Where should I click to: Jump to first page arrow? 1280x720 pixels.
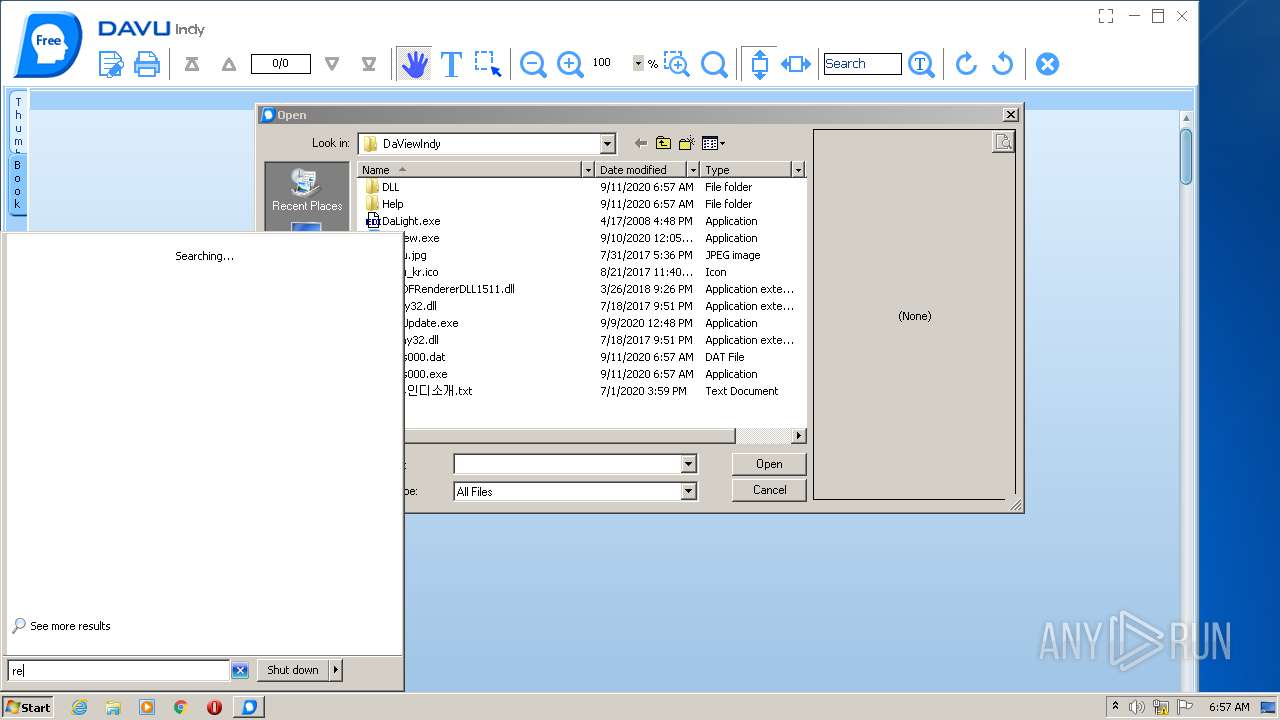[x=192, y=64]
